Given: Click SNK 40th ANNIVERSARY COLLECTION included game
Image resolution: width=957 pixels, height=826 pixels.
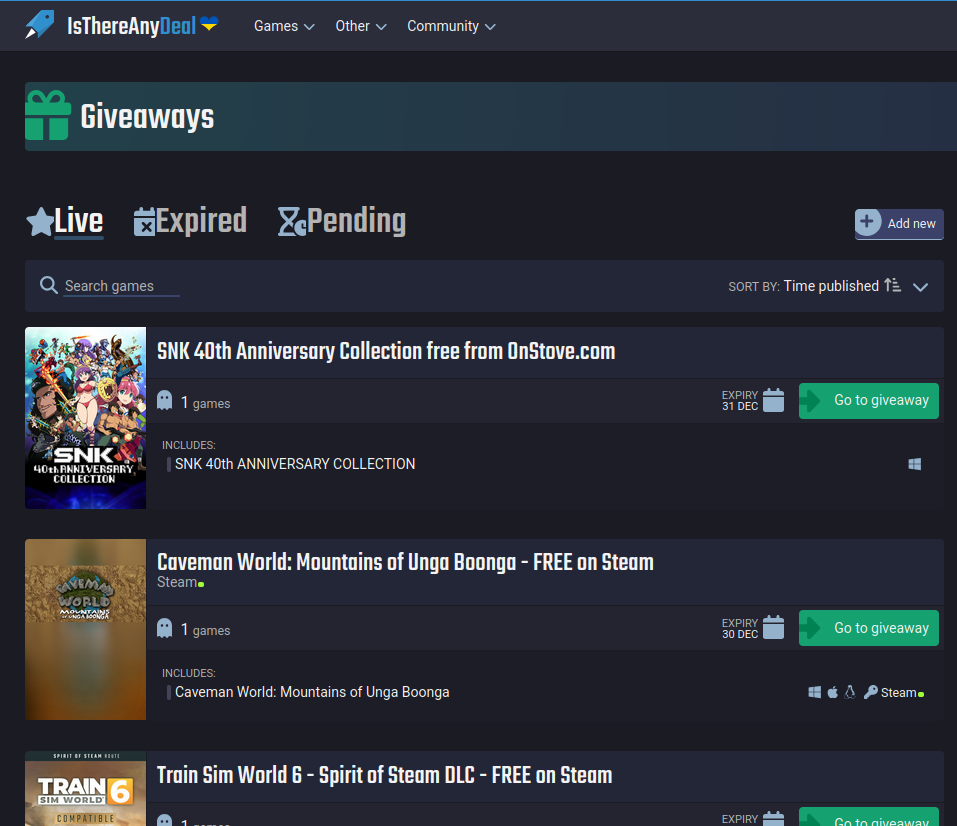Looking at the screenshot, I should pyautogui.click(x=295, y=464).
